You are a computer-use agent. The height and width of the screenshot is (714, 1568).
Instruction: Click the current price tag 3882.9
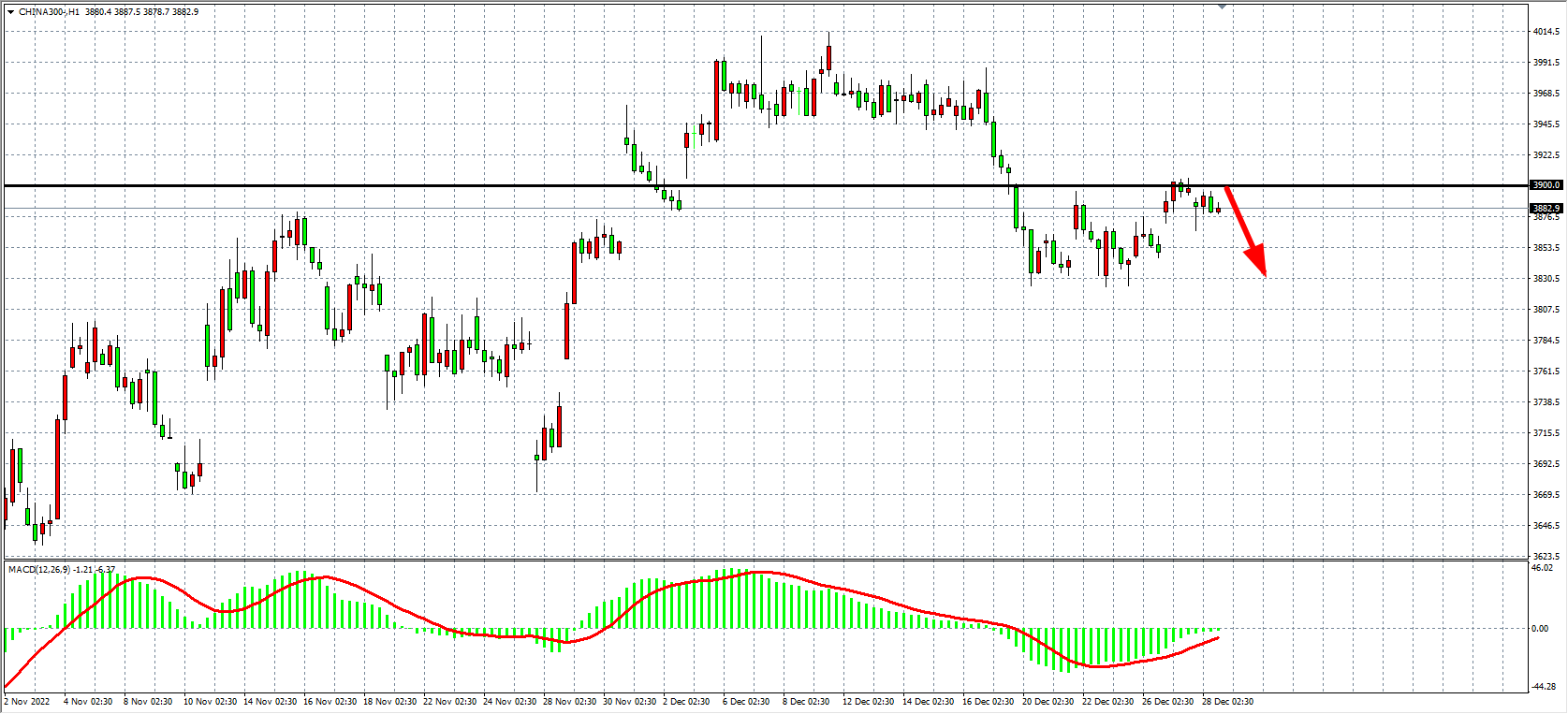pyautogui.click(x=1546, y=208)
